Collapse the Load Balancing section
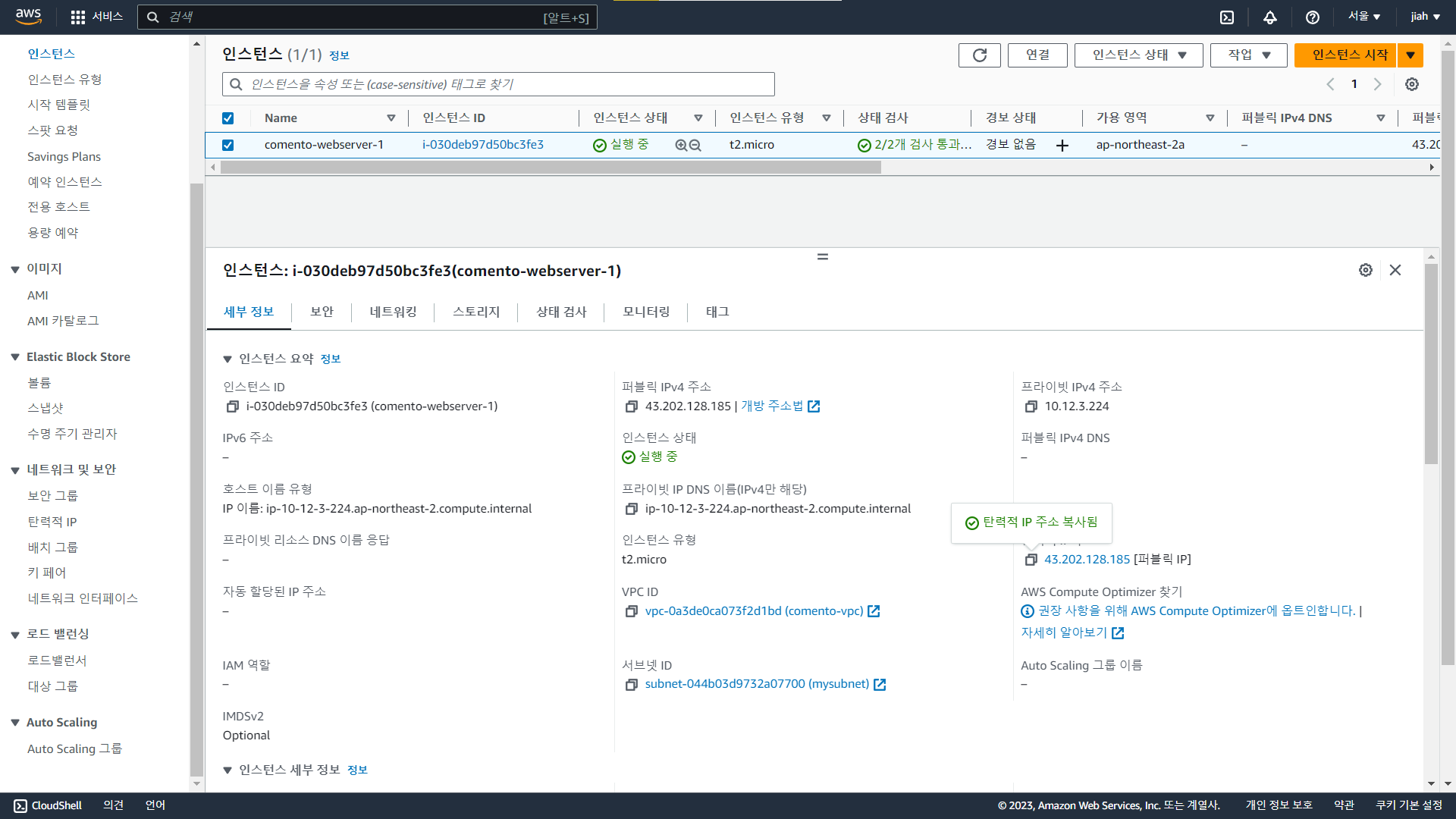Screen dimensions: 1456x819 tap(15, 635)
